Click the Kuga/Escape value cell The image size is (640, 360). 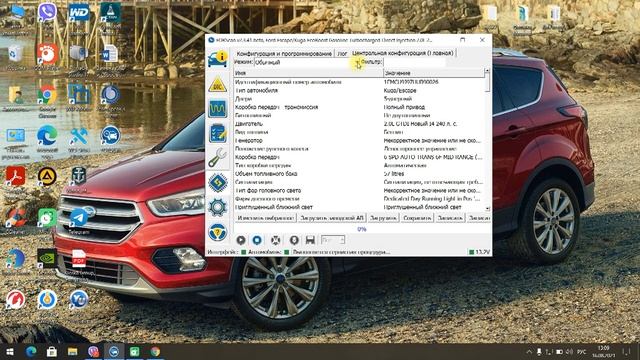coord(400,91)
